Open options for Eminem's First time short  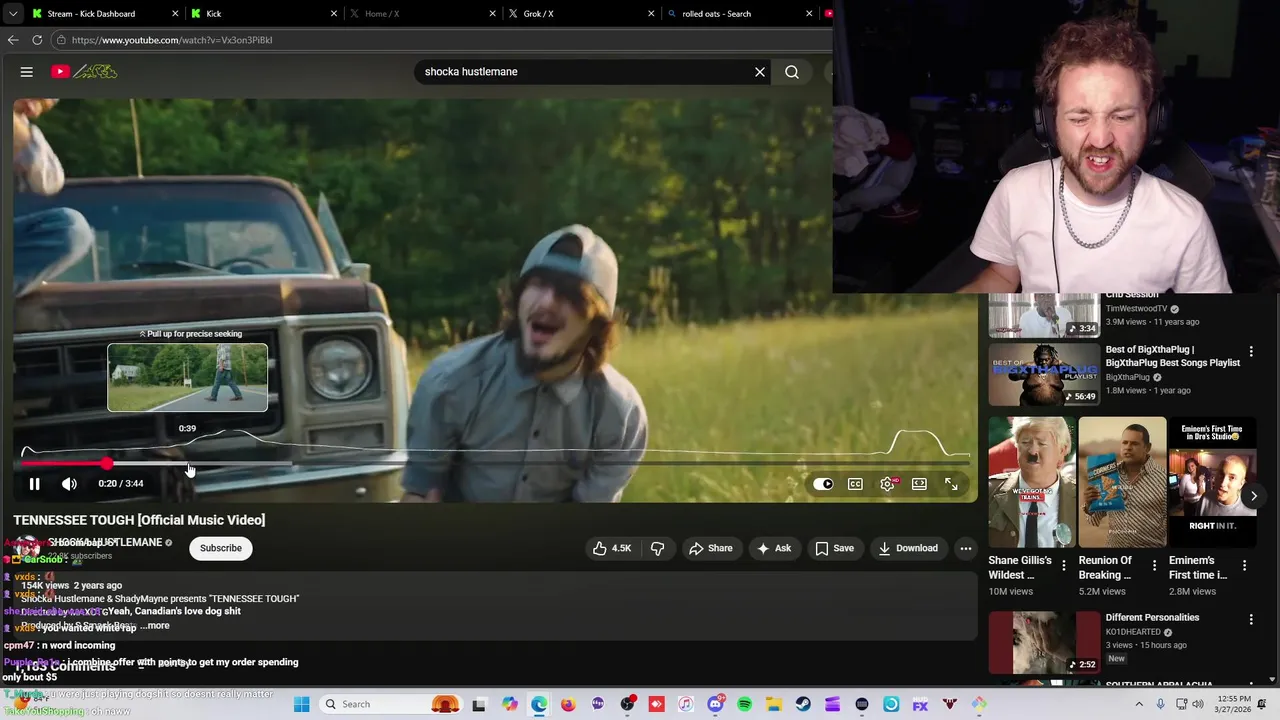pyautogui.click(x=1245, y=566)
